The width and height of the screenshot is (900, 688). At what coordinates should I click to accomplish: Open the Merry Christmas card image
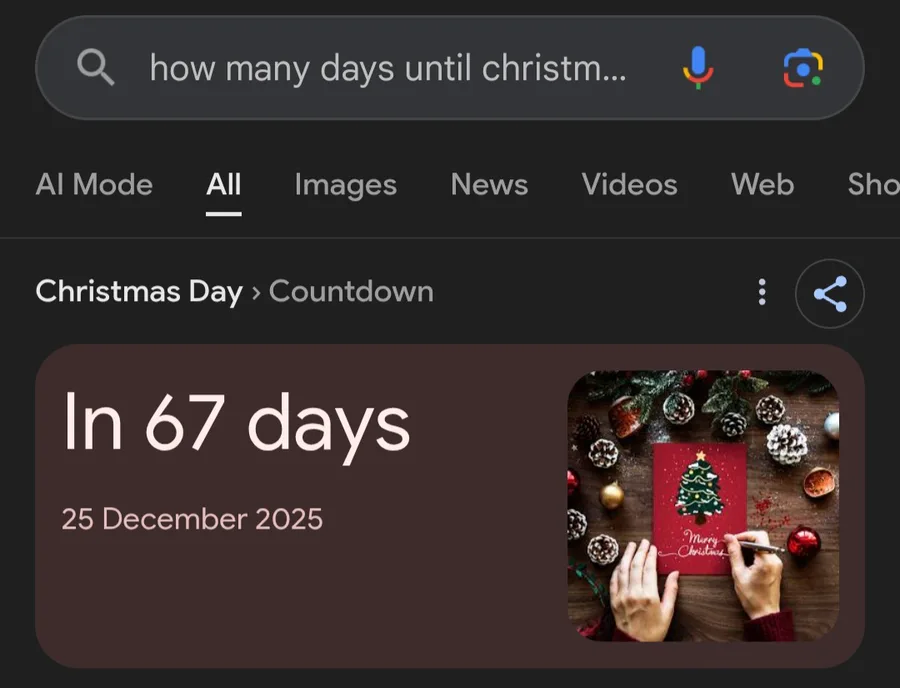point(702,505)
